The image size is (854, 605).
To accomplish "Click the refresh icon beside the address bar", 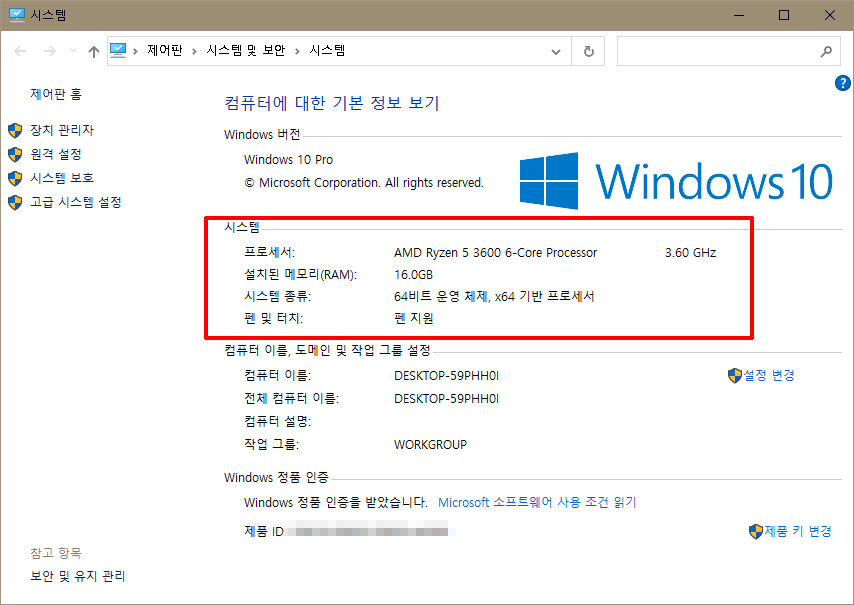I will click(588, 50).
